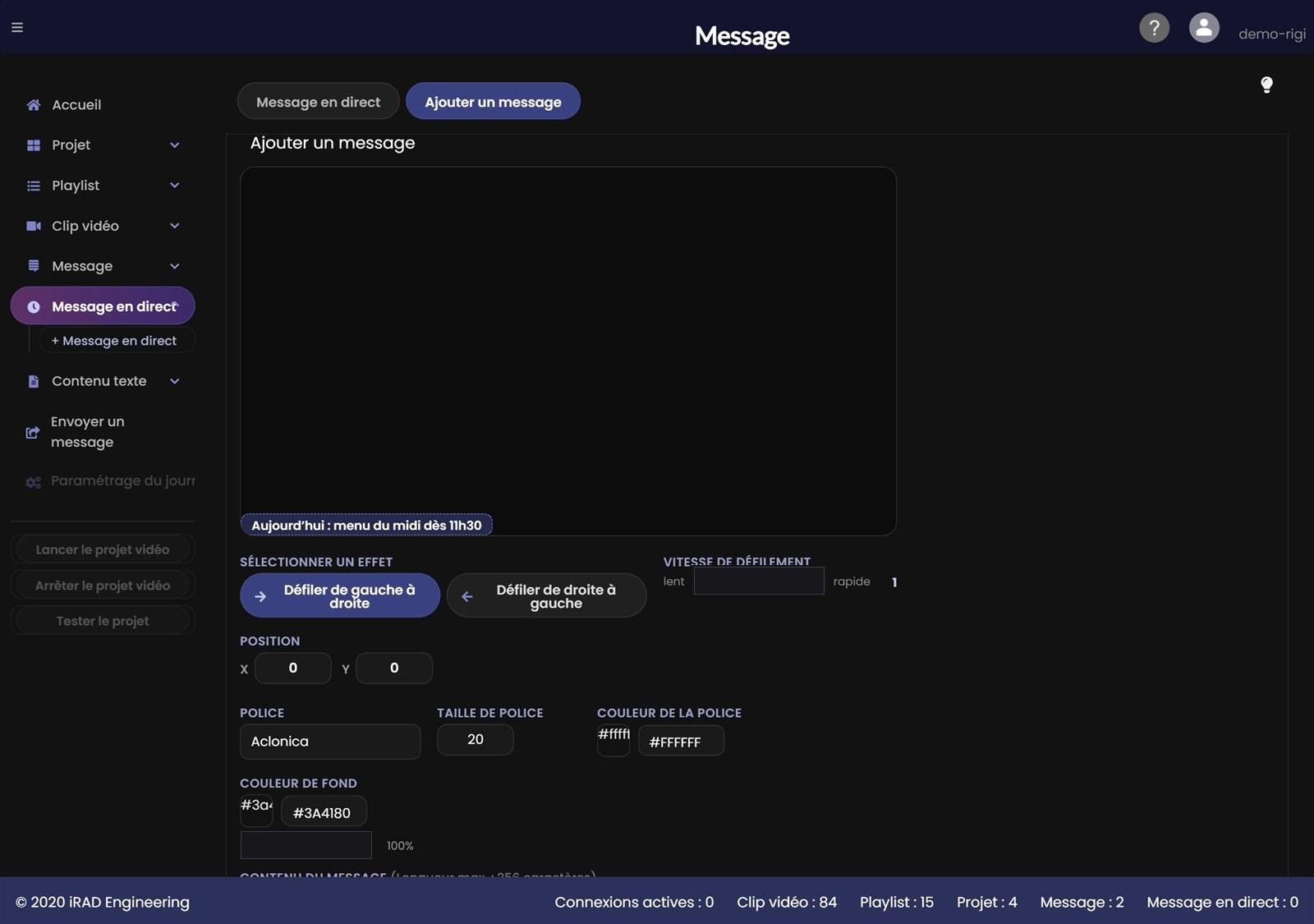Screen dimensions: 1314x924
Task: Click Clip vidéo : 84 in footer
Action: [787, 902]
